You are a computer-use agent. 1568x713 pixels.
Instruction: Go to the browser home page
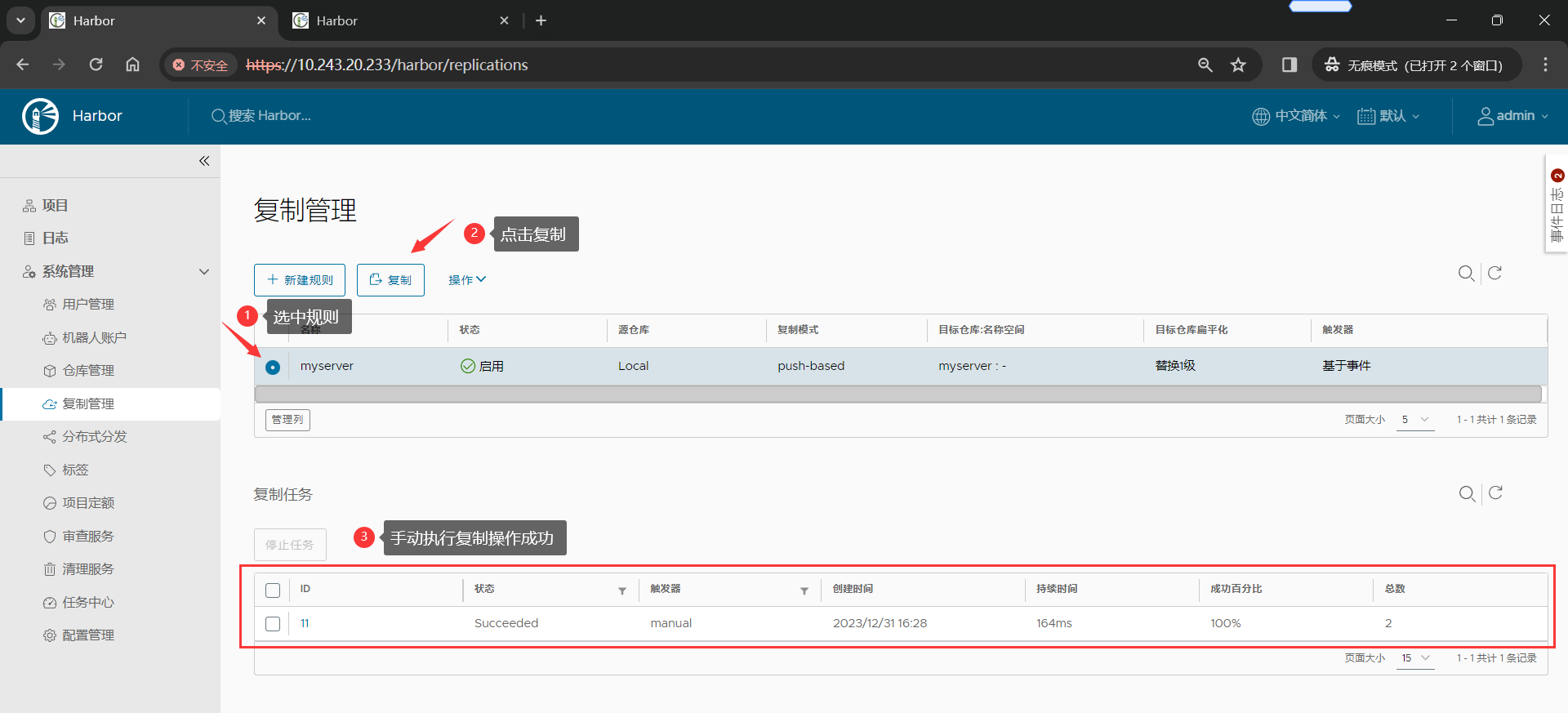(x=132, y=65)
